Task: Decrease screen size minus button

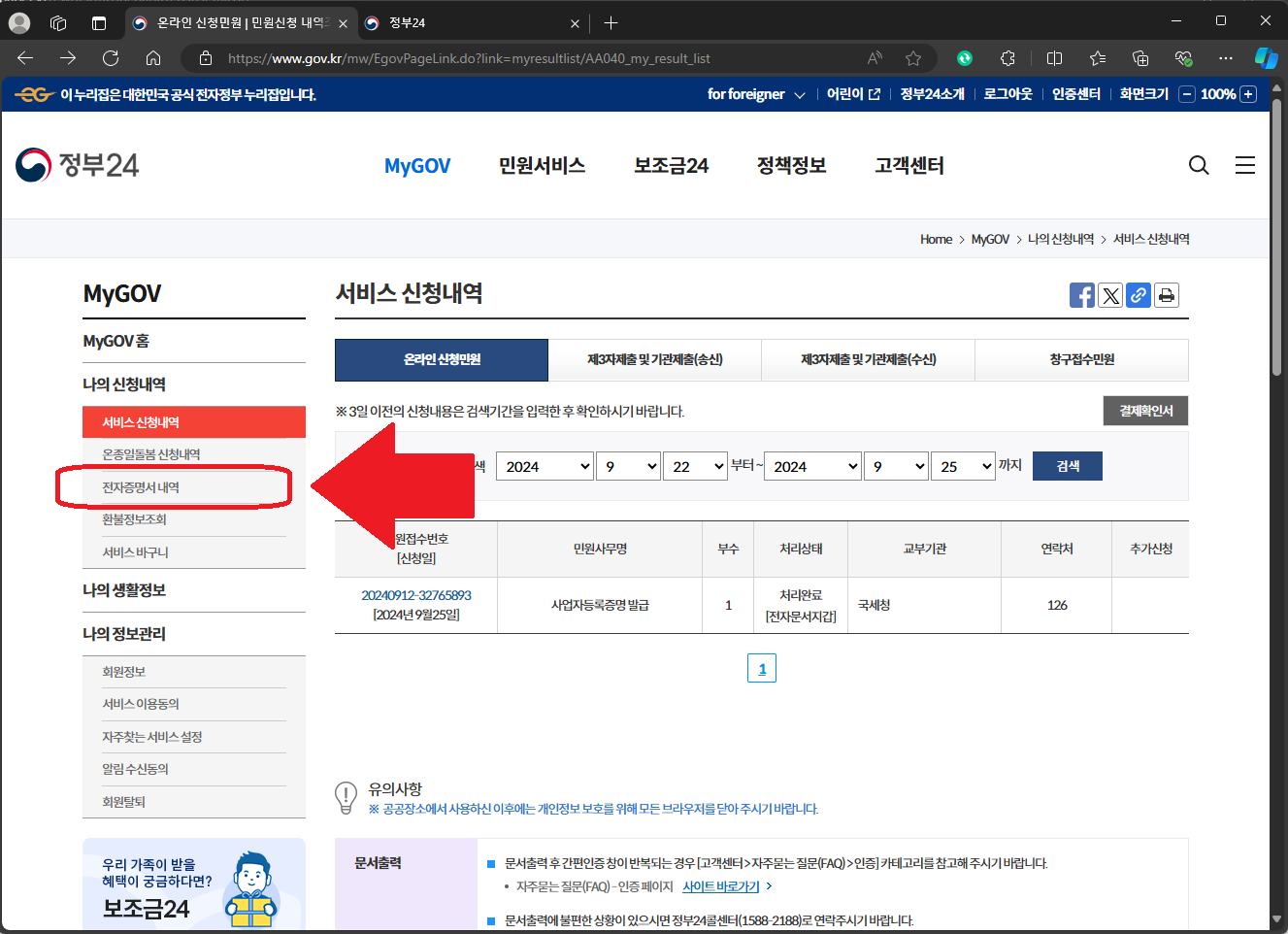Action: [1187, 94]
